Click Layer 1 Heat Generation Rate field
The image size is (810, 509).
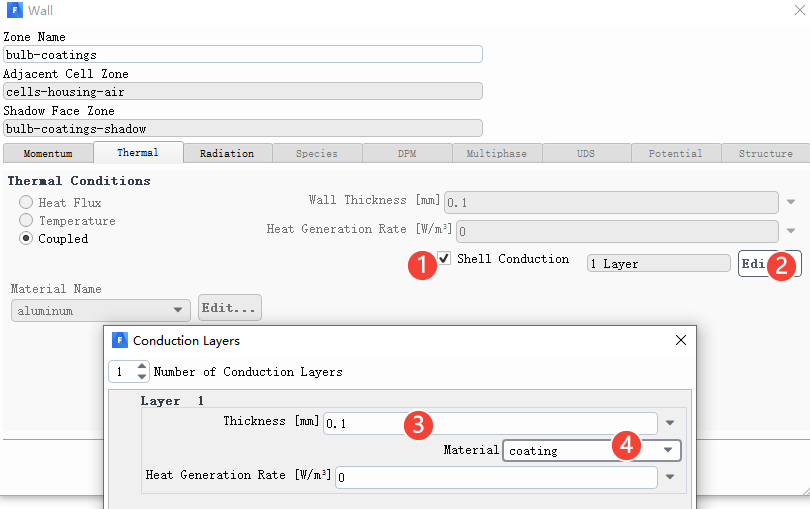point(496,477)
